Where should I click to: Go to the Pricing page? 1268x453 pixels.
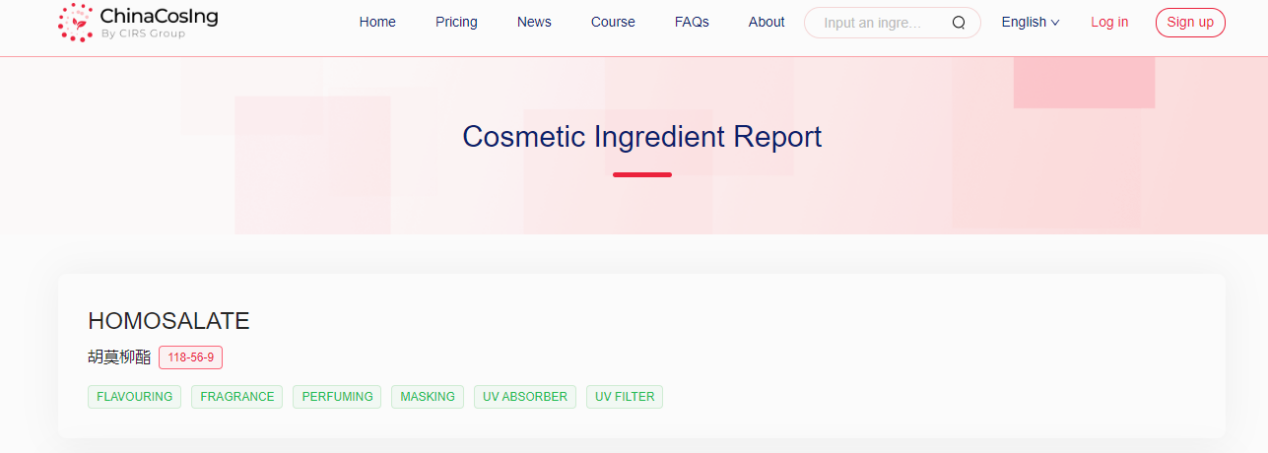456,22
